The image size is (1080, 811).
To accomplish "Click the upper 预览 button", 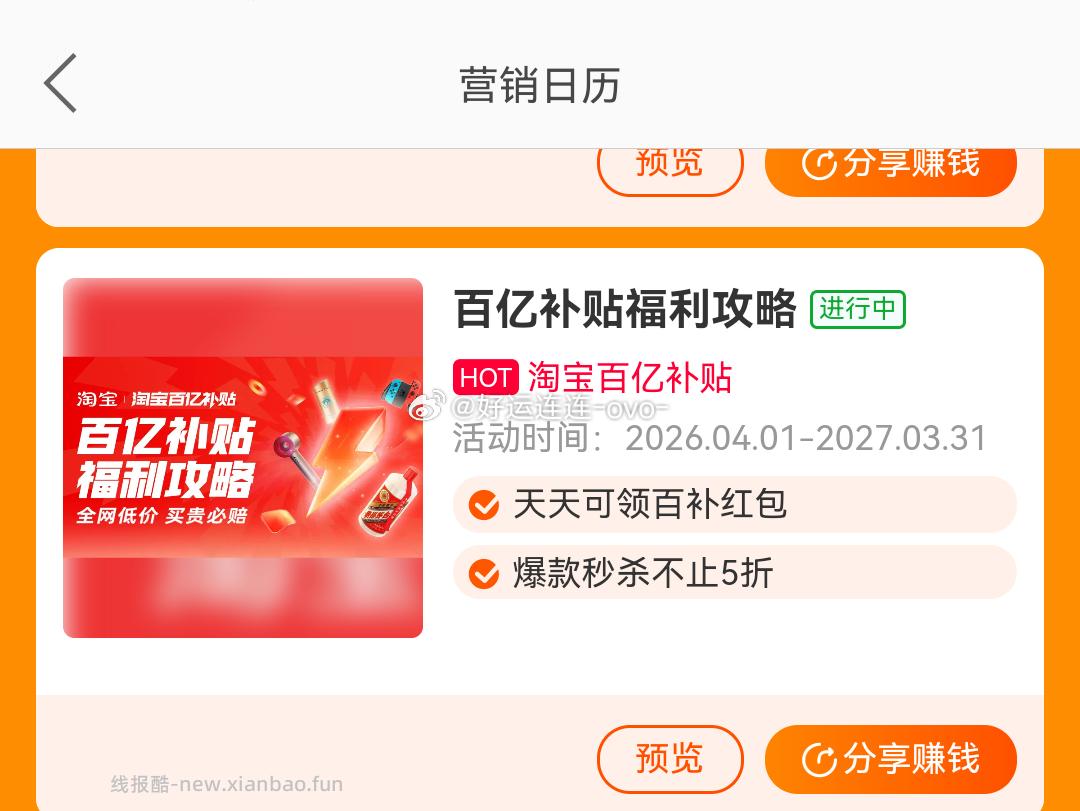I will 670,165.
